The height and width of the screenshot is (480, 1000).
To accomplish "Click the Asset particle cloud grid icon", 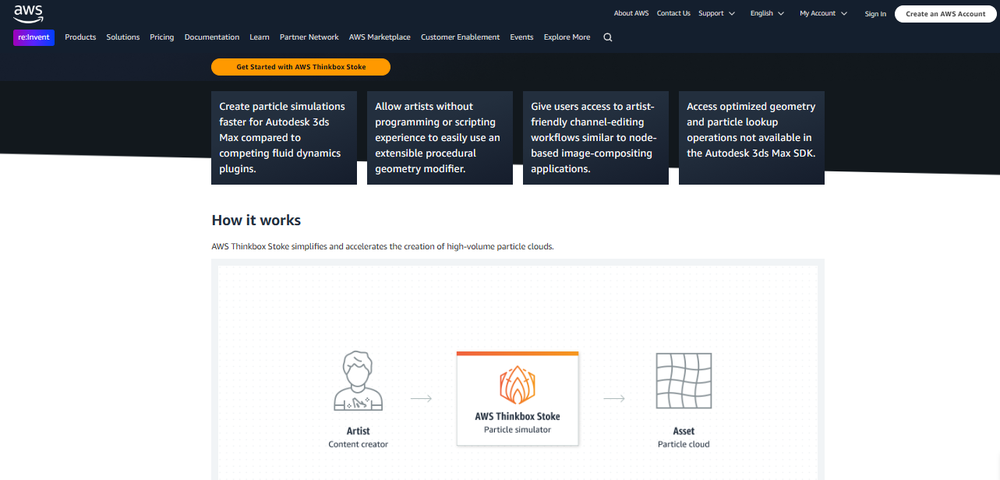I will [x=684, y=381].
